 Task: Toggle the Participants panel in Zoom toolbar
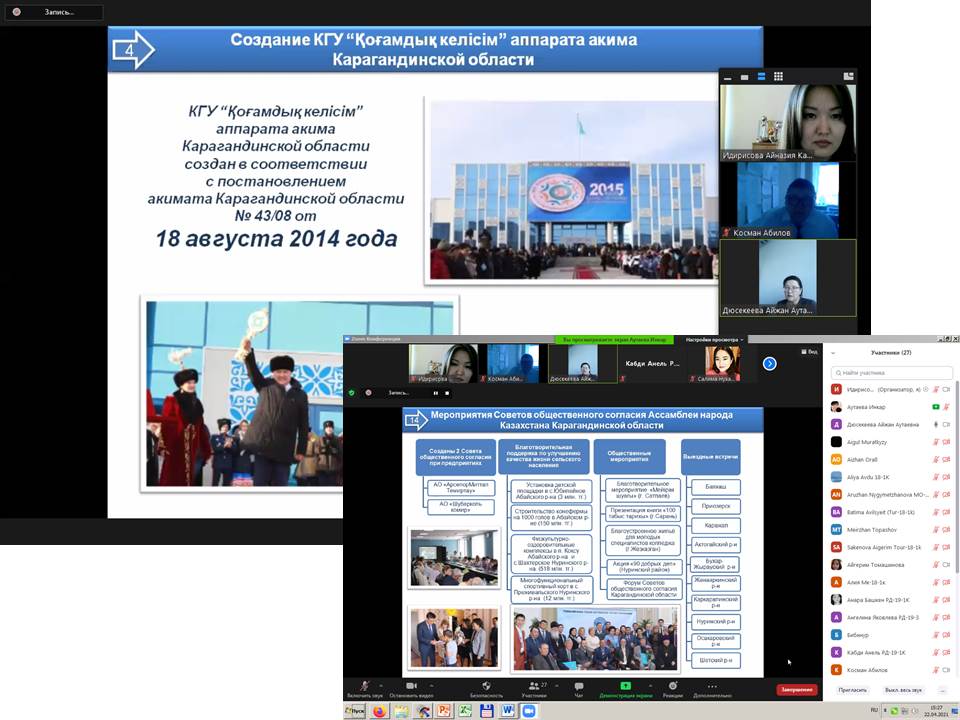click(x=533, y=685)
